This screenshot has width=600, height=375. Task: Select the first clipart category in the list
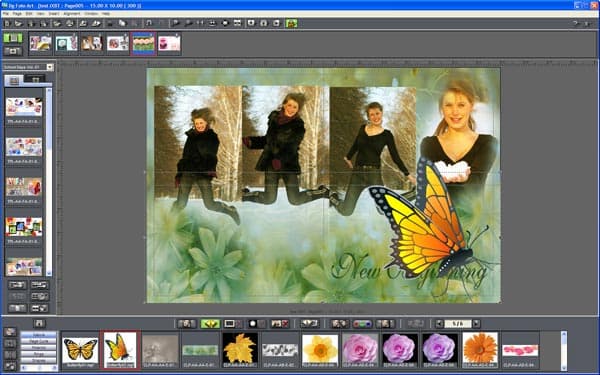click(x=39, y=335)
